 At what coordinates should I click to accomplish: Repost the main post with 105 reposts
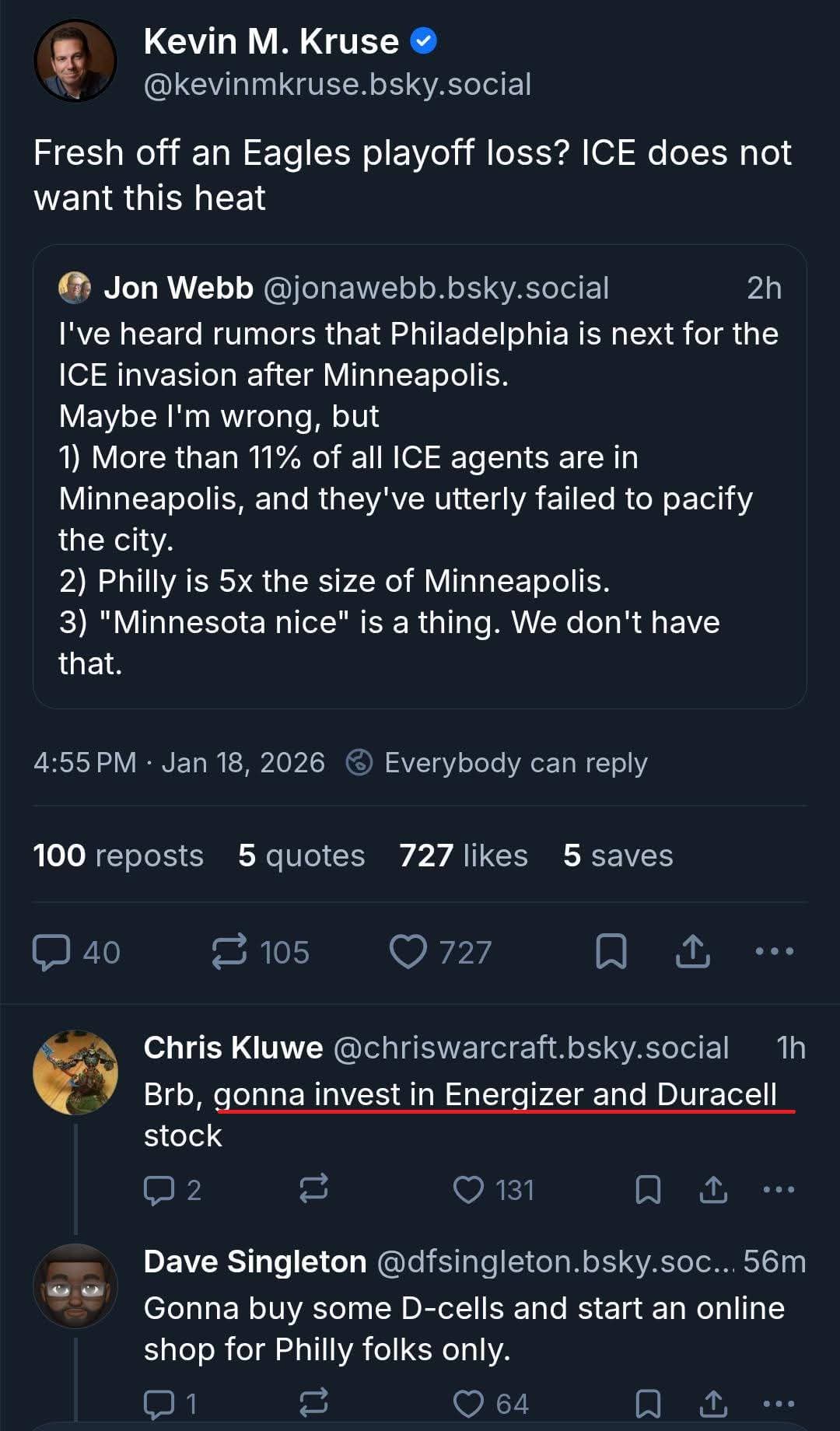coord(229,952)
